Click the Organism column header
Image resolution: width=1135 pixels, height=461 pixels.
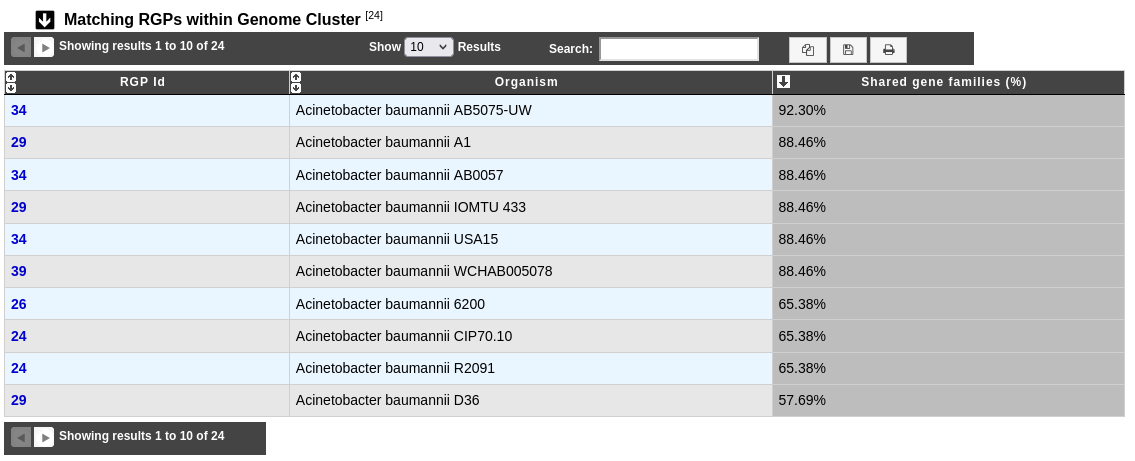[x=526, y=82]
